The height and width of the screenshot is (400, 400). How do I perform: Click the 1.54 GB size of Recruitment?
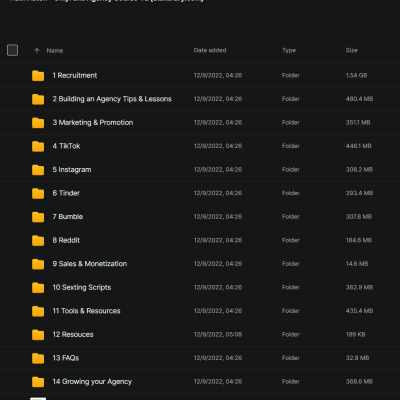[x=356, y=75]
